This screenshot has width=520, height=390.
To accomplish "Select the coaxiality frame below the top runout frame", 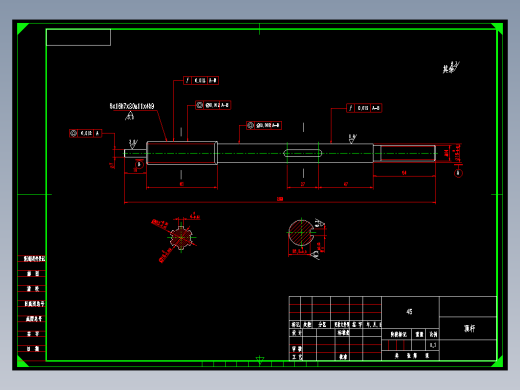I will (x=213, y=105).
